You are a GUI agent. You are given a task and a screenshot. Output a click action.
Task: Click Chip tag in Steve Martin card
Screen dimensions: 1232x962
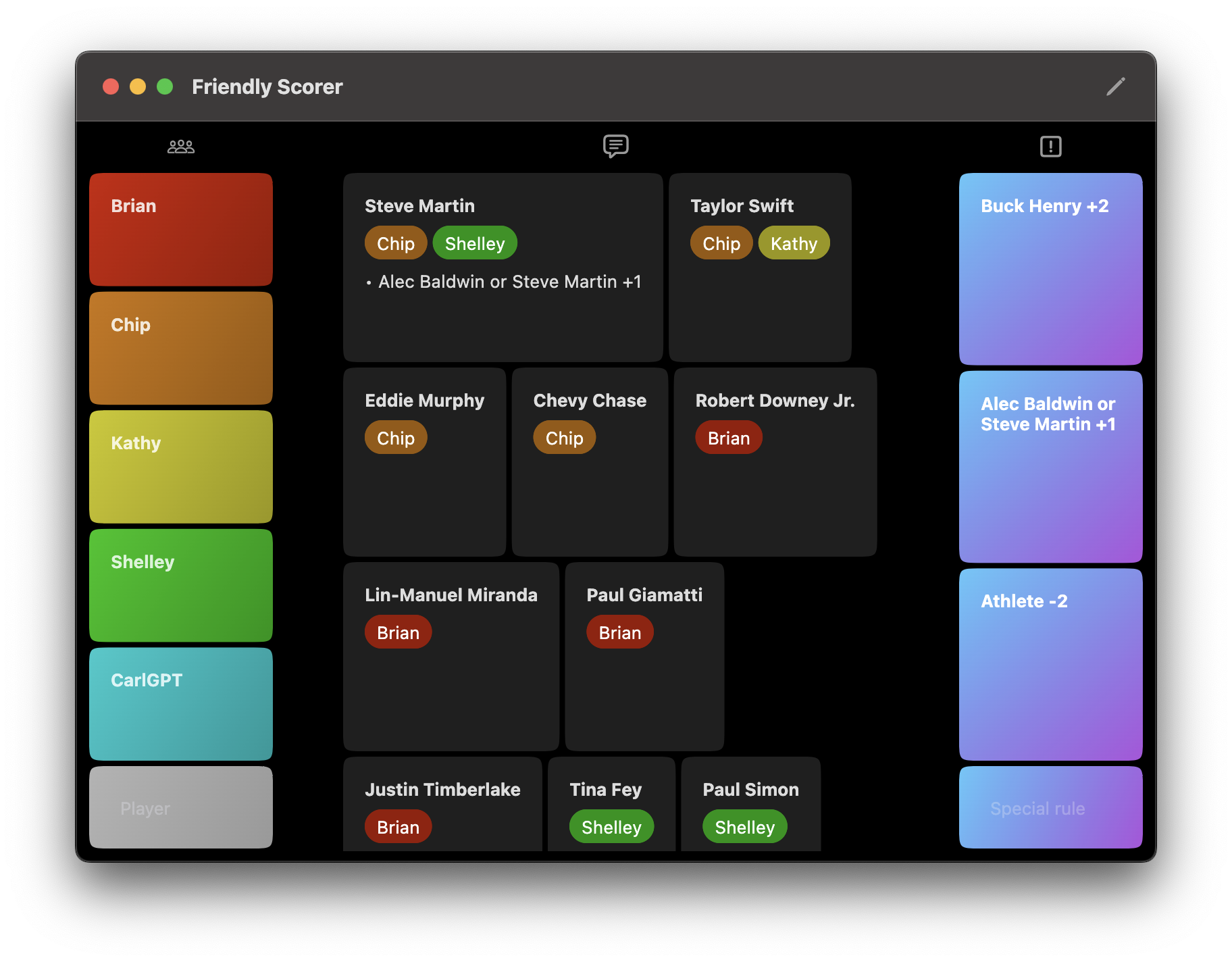396,243
